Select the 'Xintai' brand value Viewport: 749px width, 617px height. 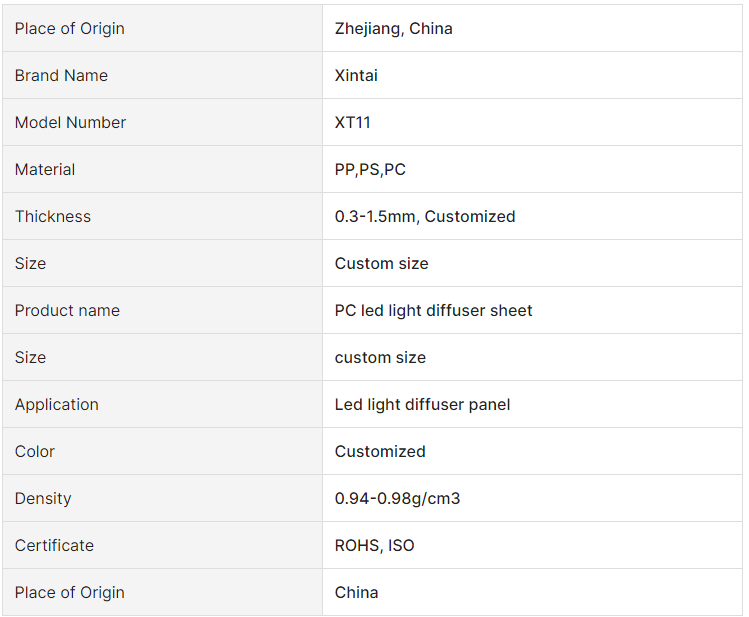pos(356,76)
